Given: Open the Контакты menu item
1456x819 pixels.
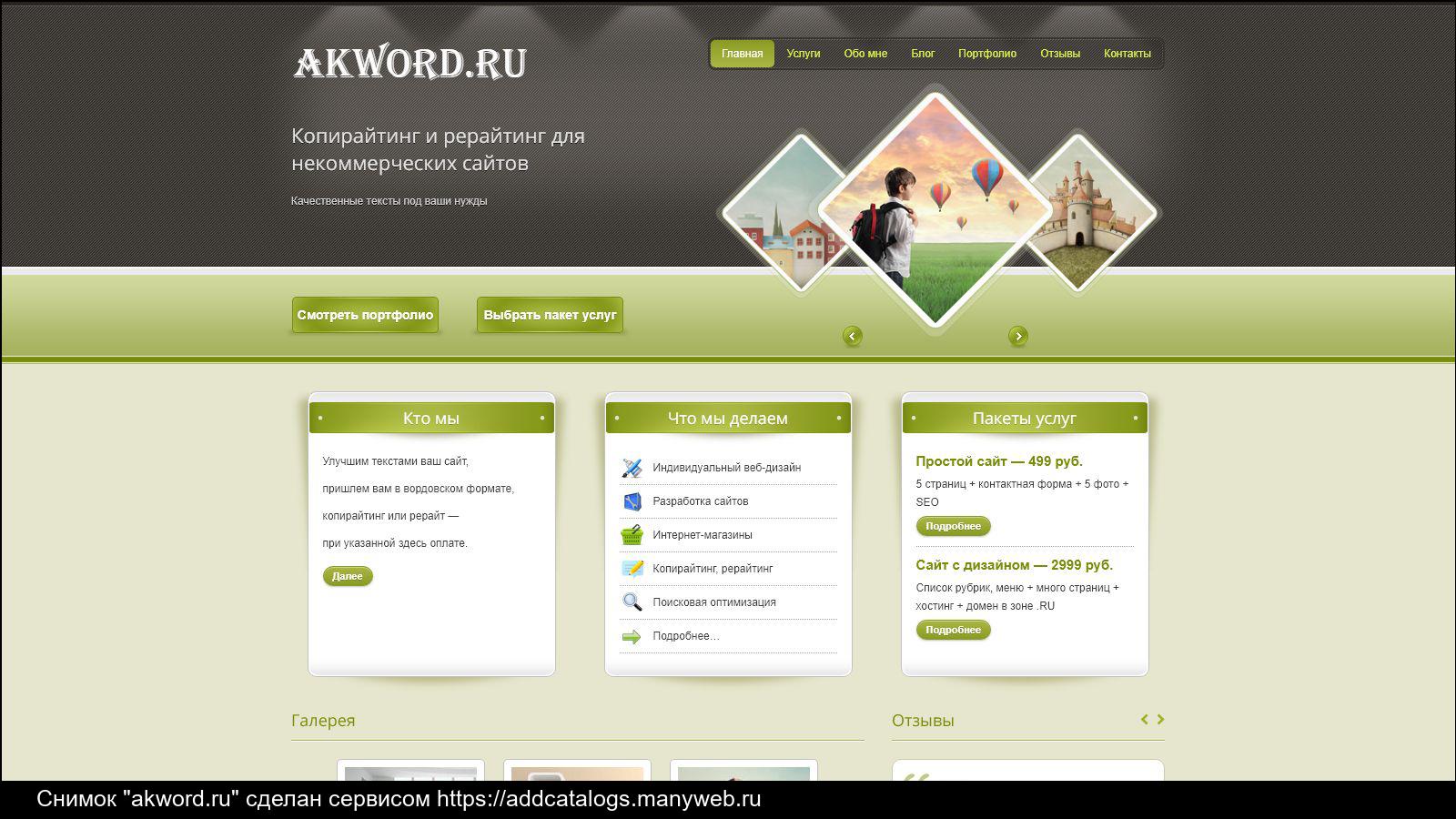Looking at the screenshot, I should tap(1127, 54).
